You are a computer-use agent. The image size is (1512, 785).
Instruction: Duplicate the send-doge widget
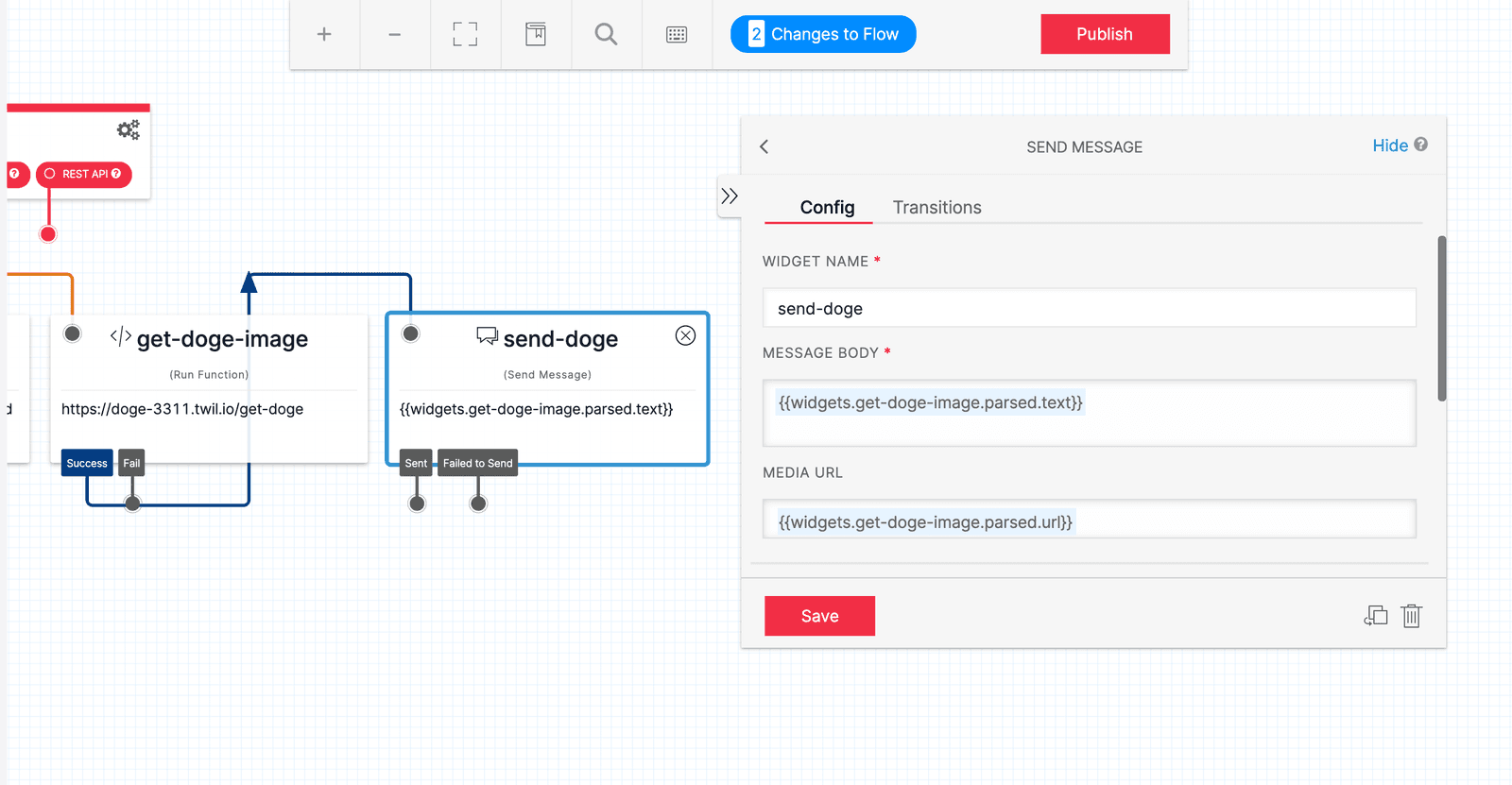click(x=1376, y=616)
